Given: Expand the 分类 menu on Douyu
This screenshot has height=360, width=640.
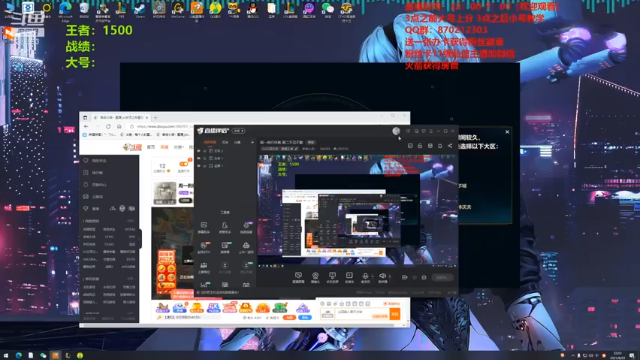Looking at the screenshot, I should pyautogui.click(x=178, y=147).
